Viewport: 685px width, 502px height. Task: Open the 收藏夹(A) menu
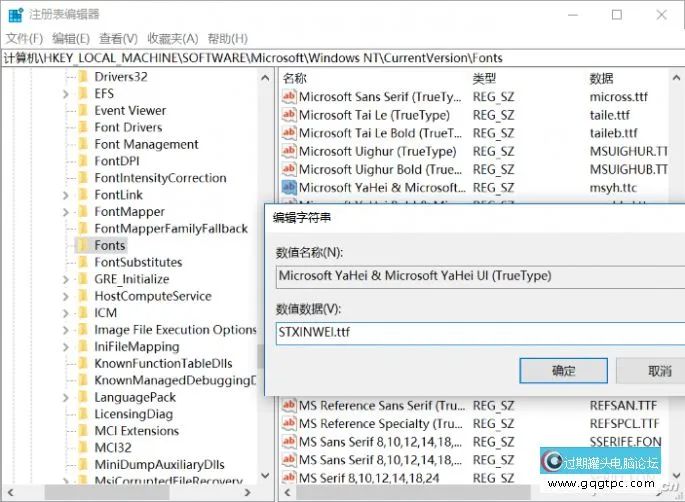click(171, 38)
